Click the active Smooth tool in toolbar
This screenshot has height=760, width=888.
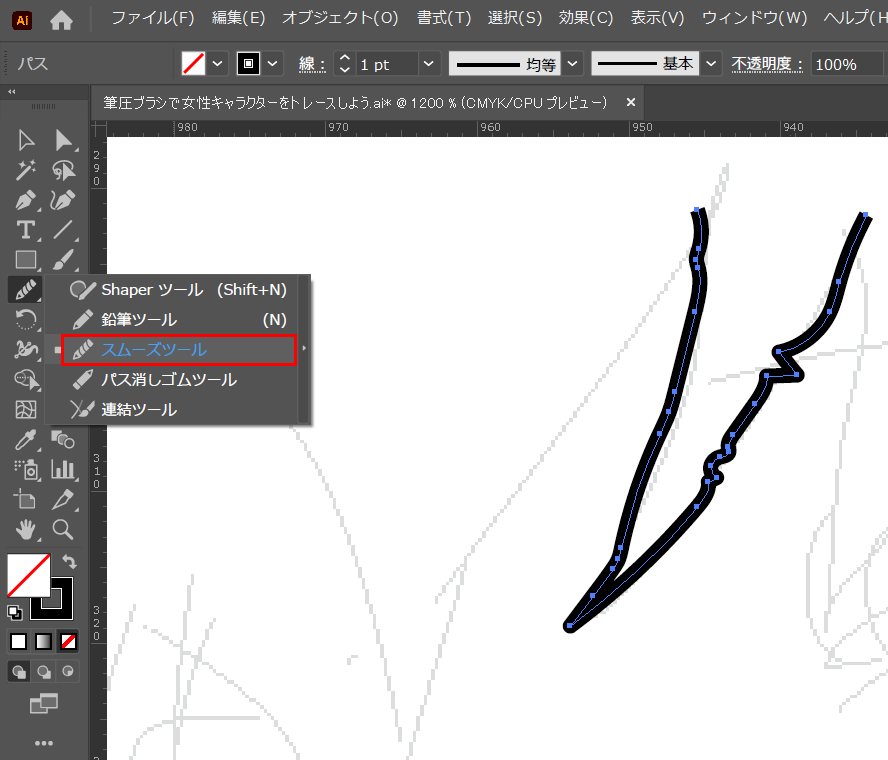click(x=25, y=290)
